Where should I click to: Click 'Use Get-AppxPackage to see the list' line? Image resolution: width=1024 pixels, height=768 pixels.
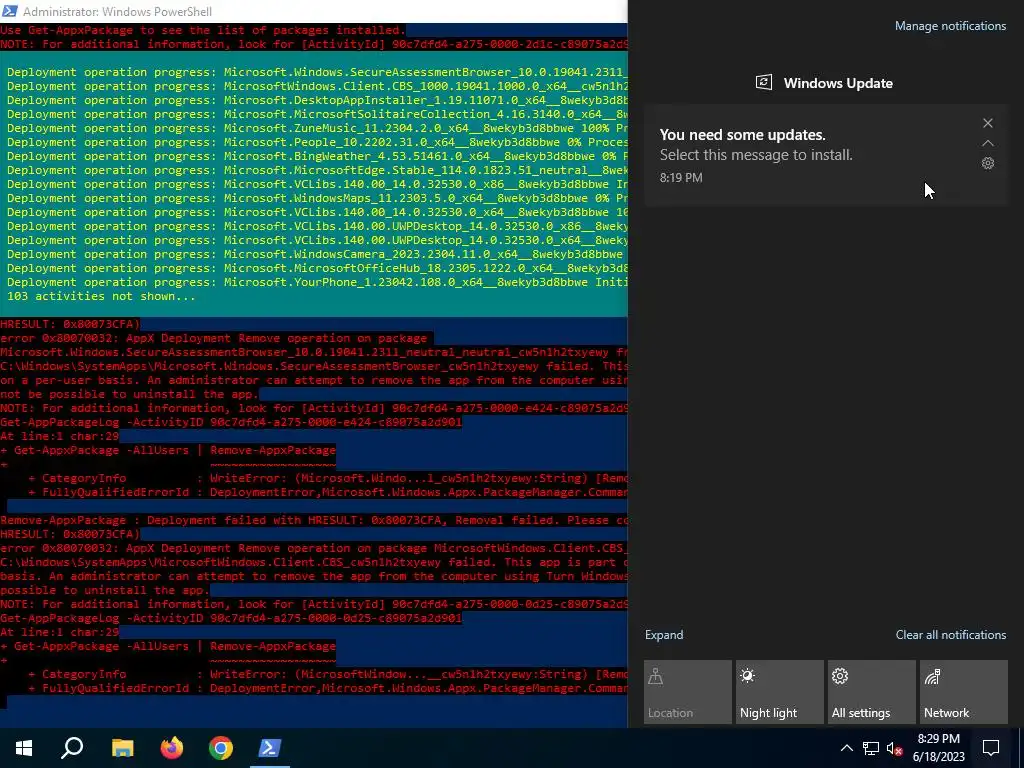(203, 30)
